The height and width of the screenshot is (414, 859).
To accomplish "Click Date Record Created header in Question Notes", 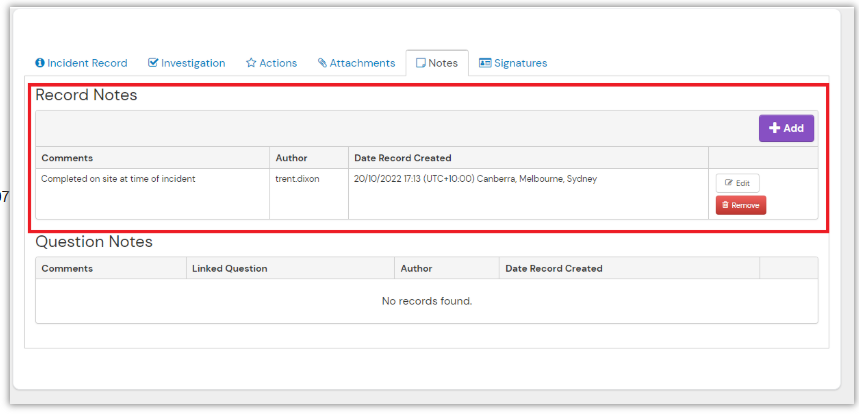I will (x=553, y=268).
